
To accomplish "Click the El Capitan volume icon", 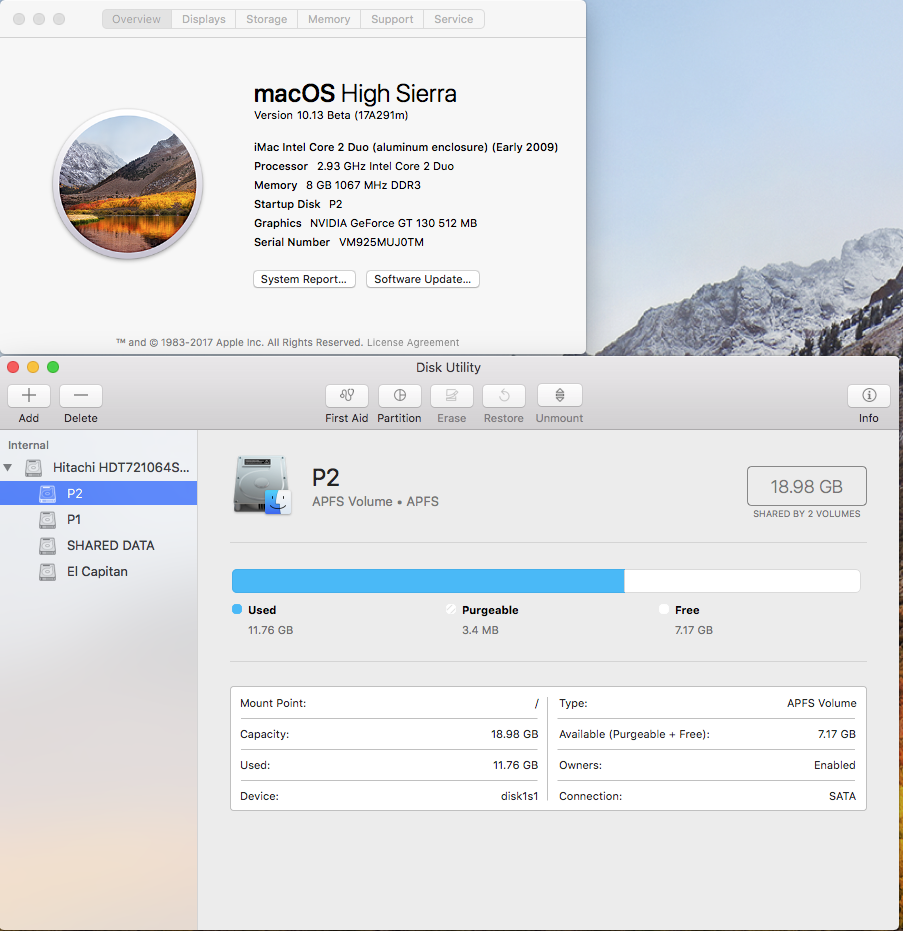I will pyautogui.click(x=47, y=572).
